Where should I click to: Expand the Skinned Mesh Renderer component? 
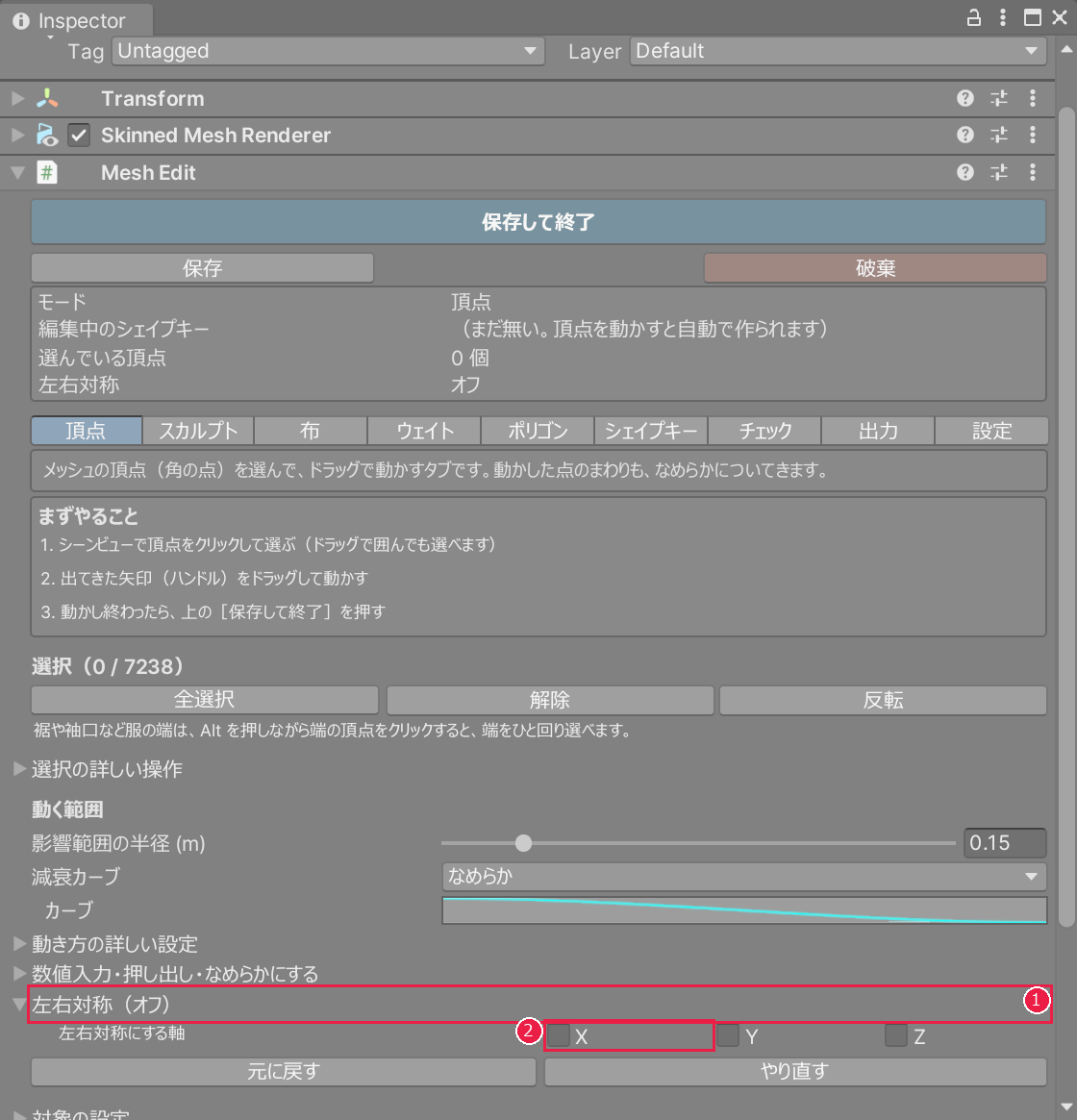(18, 135)
